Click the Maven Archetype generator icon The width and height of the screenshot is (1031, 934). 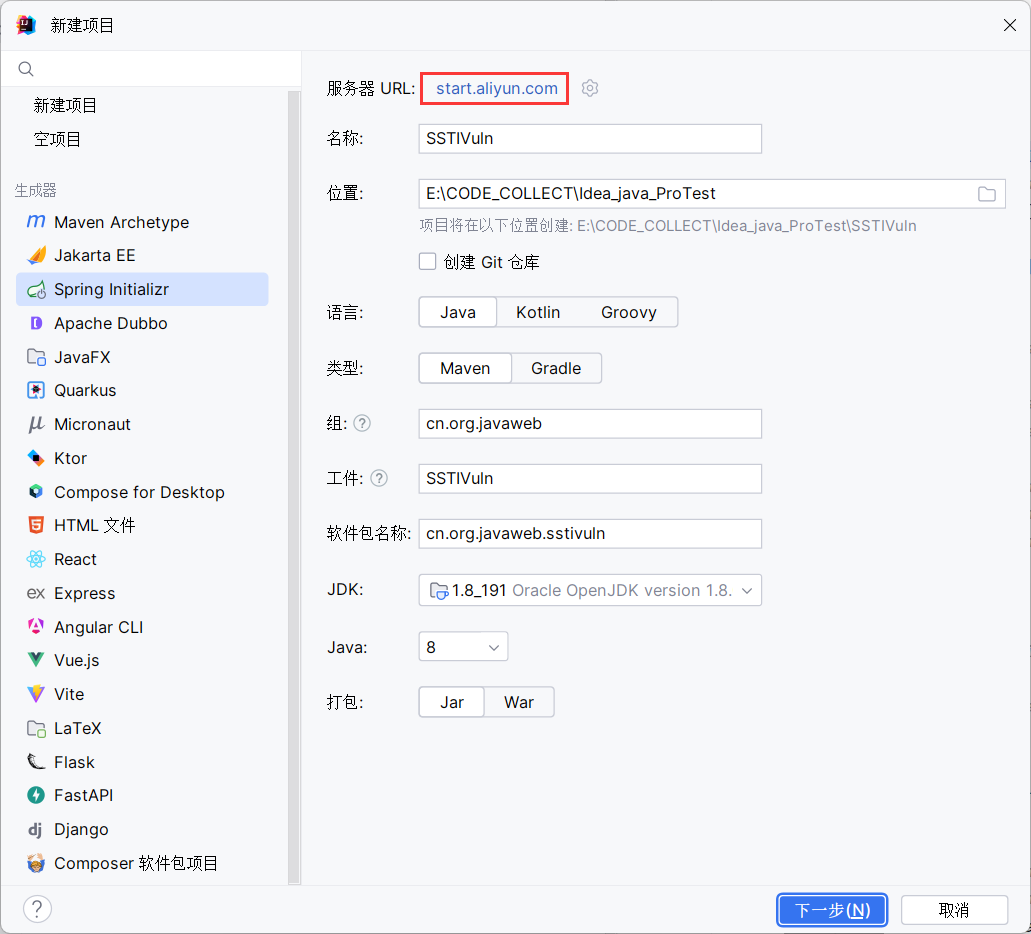pos(36,222)
